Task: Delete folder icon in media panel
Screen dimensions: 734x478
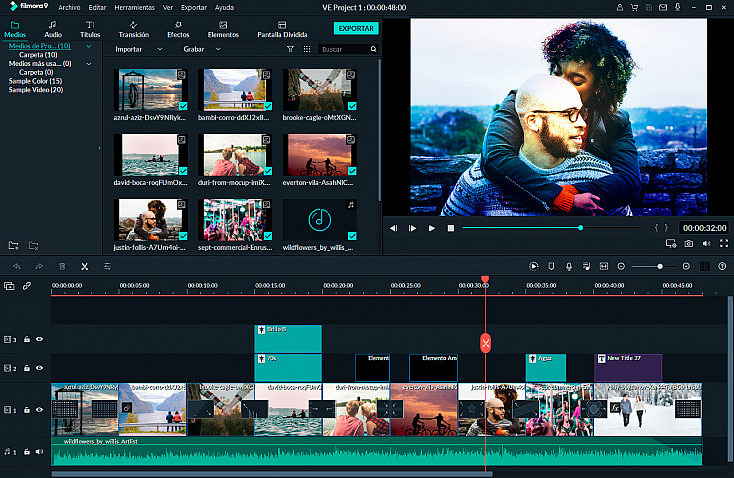Action: [x=33, y=245]
